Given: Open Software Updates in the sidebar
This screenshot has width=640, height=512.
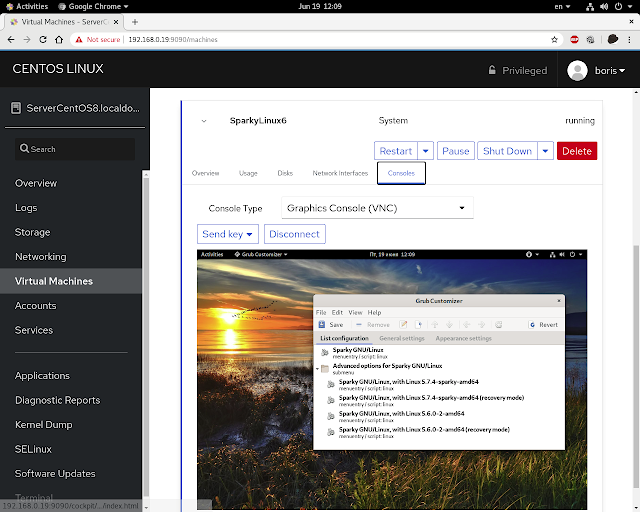Looking at the screenshot, I should click(55, 474).
